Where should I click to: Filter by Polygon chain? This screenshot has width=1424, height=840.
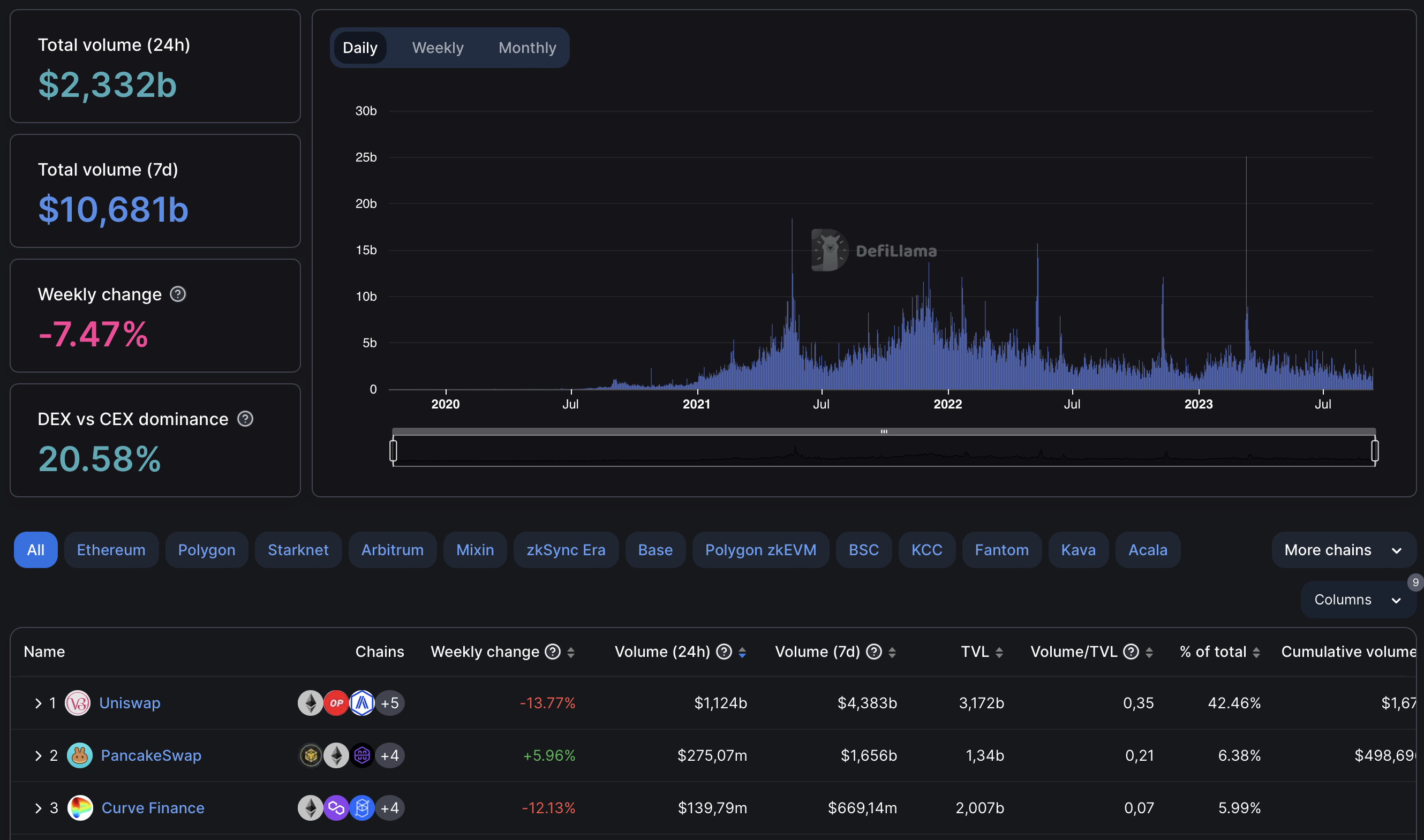pos(207,550)
